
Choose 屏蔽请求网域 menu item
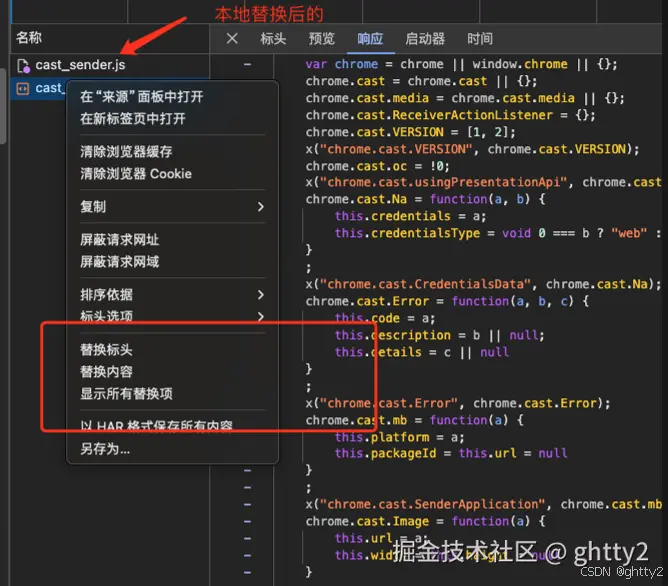click(x=119, y=261)
